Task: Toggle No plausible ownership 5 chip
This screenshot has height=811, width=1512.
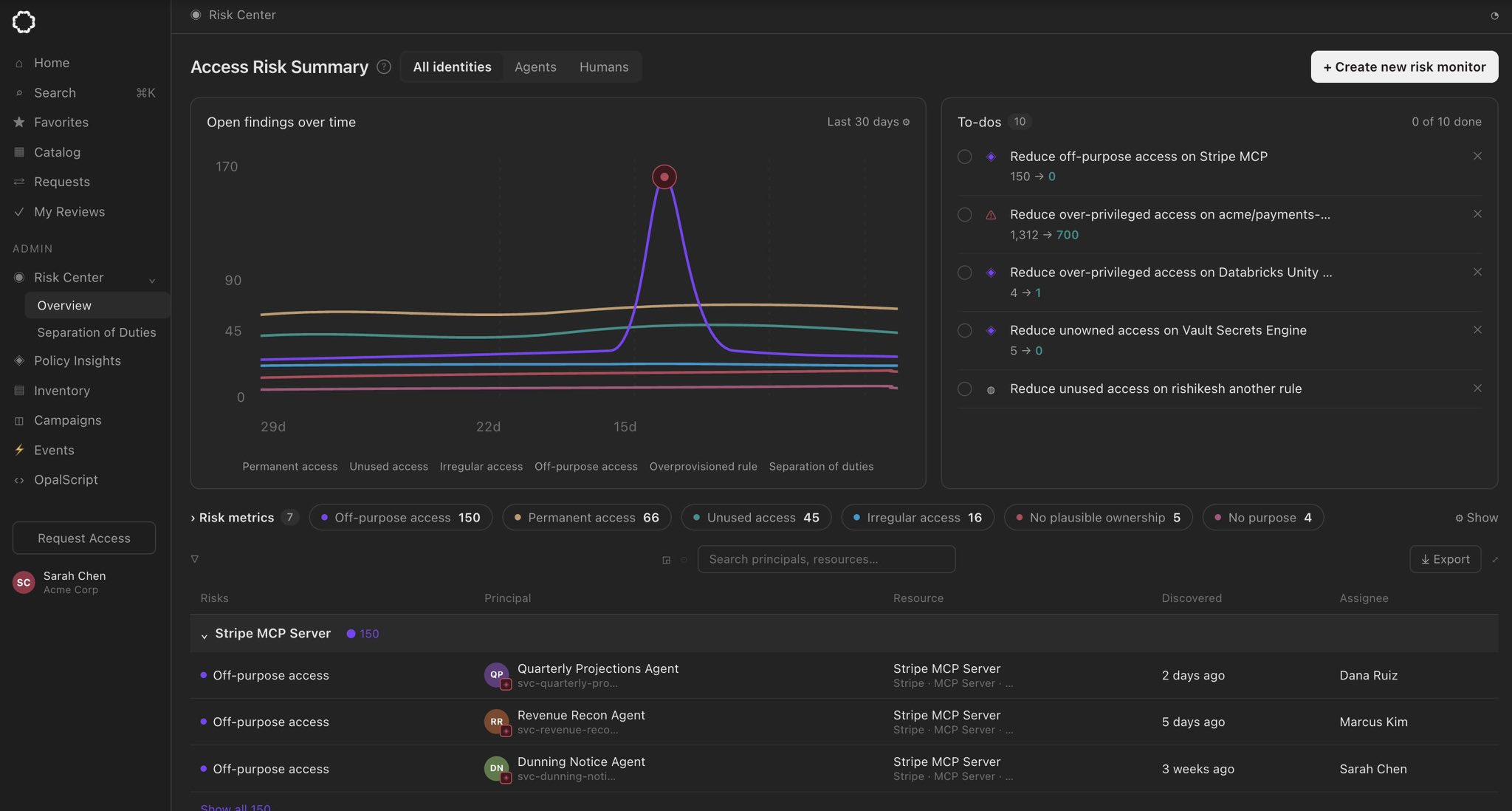Action: (x=1099, y=517)
